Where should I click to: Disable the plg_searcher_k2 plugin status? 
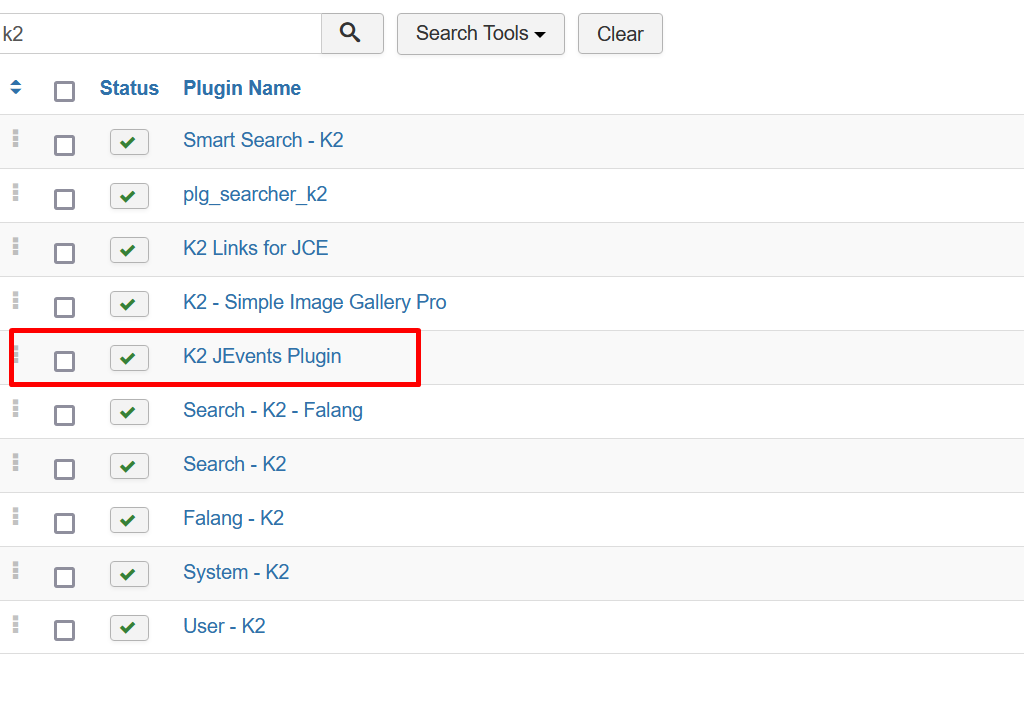pyautogui.click(x=129, y=196)
